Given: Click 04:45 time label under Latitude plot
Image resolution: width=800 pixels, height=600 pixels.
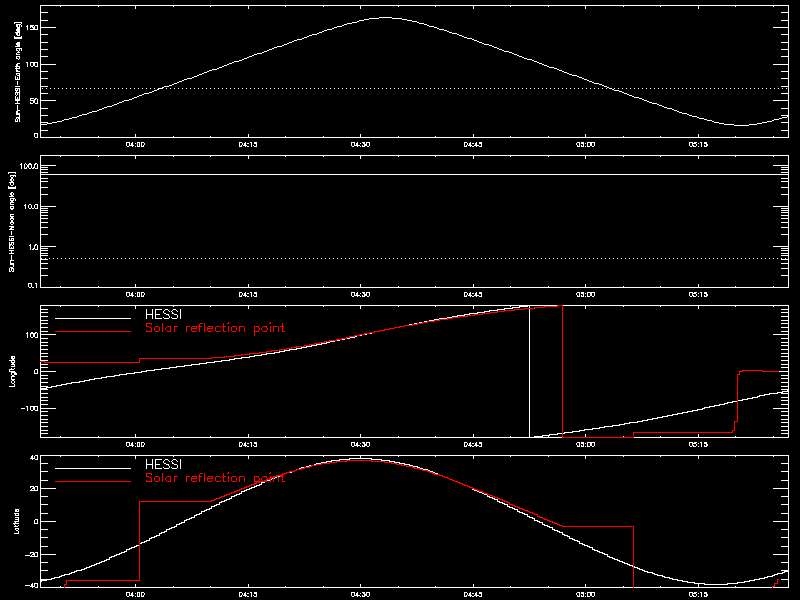Looking at the screenshot, I should [473, 594].
